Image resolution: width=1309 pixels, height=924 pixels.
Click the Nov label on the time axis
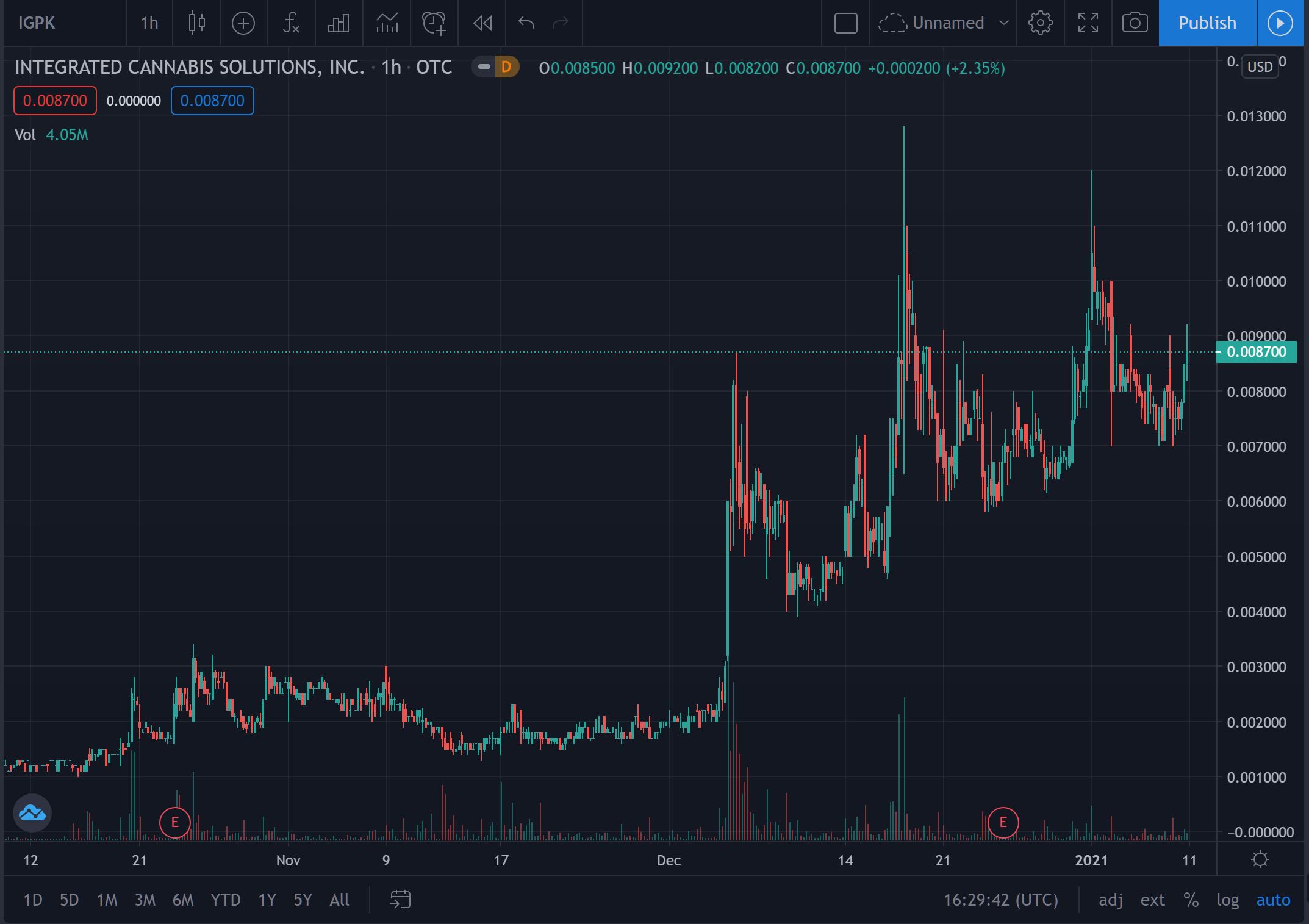[x=288, y=861]
